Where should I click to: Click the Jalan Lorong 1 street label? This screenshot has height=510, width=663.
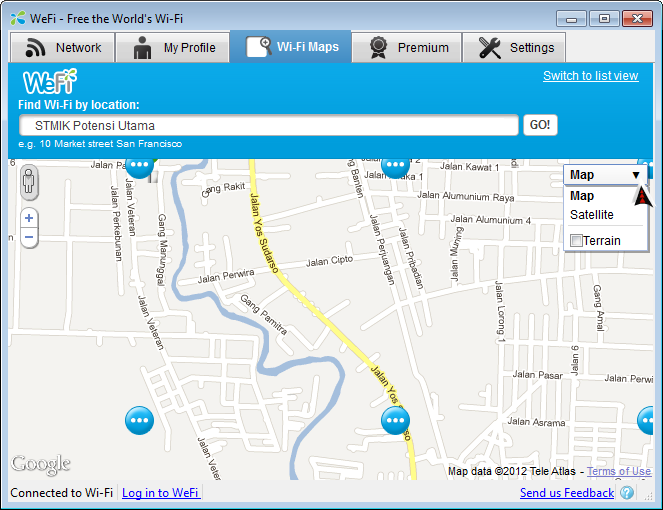pos(500,311)
